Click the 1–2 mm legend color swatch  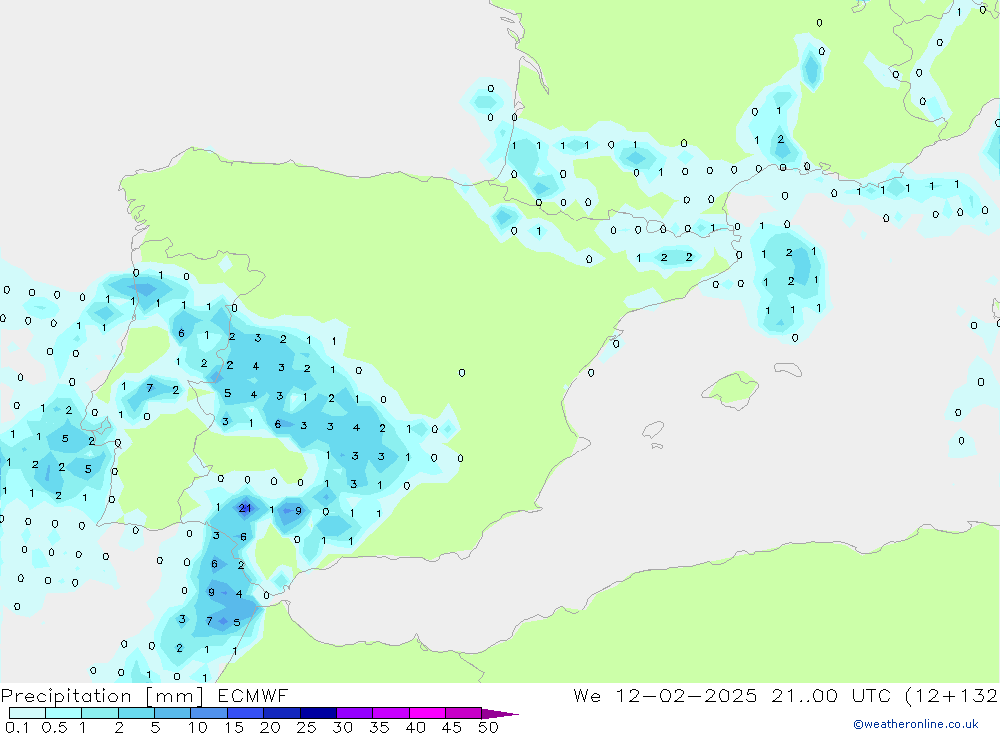point(100,713)
